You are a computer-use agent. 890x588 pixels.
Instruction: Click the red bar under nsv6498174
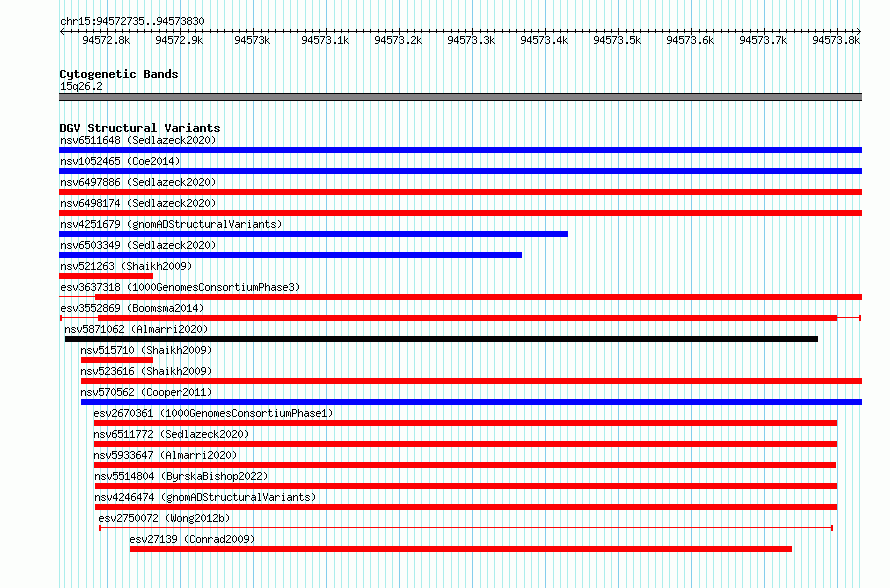point(460,213)
